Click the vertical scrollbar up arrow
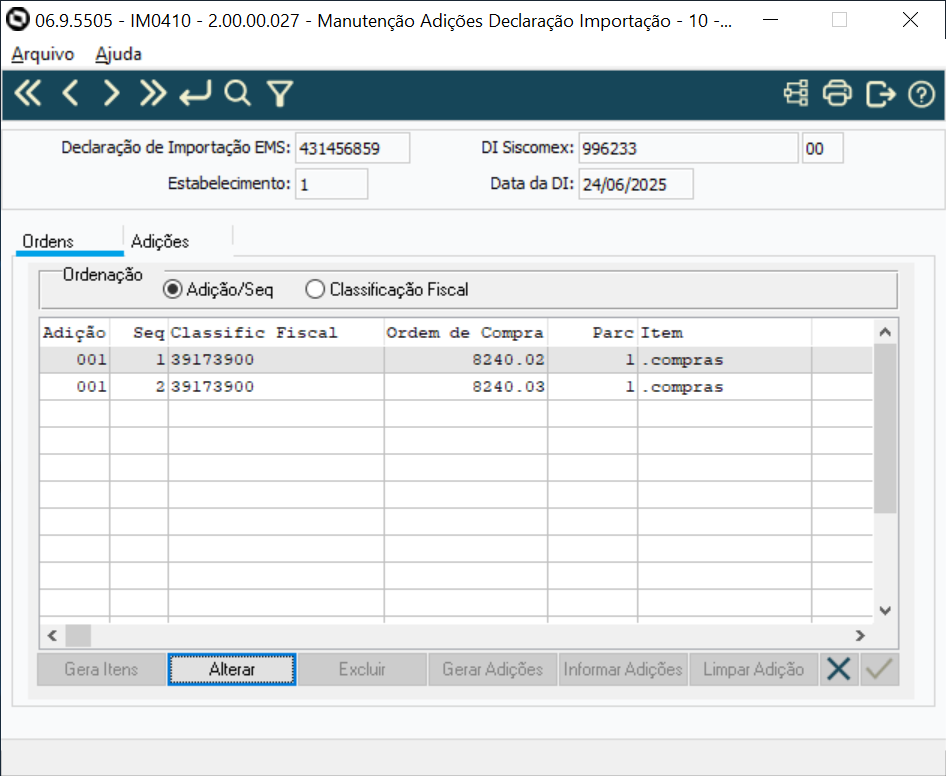 [x=885, y=332]
